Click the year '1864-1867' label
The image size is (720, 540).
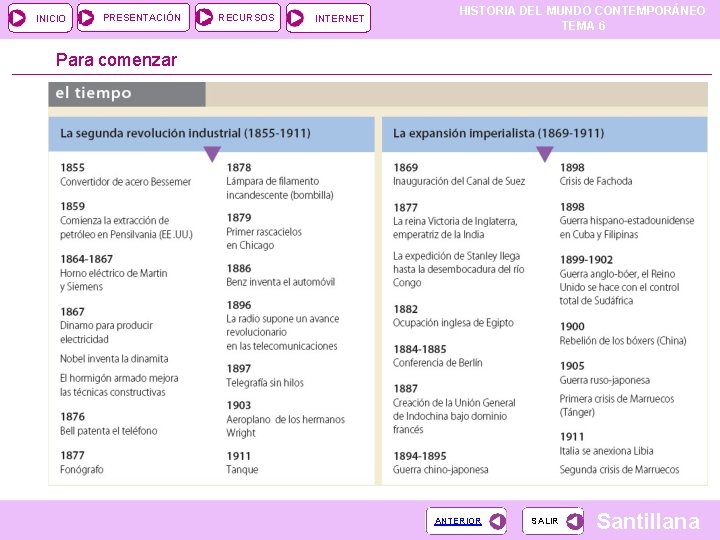point(86,259)
